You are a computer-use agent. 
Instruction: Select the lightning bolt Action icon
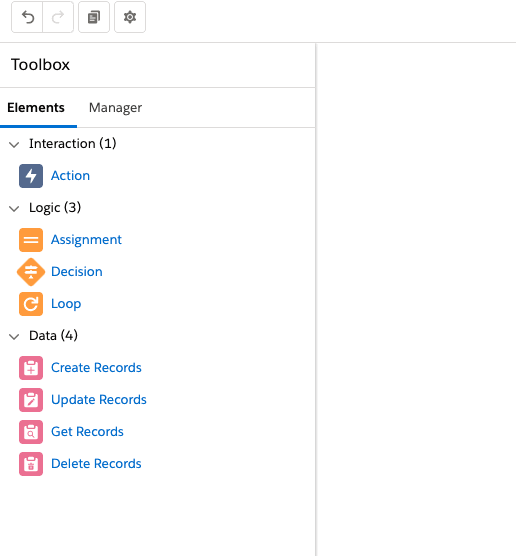[x=31, y=176]
